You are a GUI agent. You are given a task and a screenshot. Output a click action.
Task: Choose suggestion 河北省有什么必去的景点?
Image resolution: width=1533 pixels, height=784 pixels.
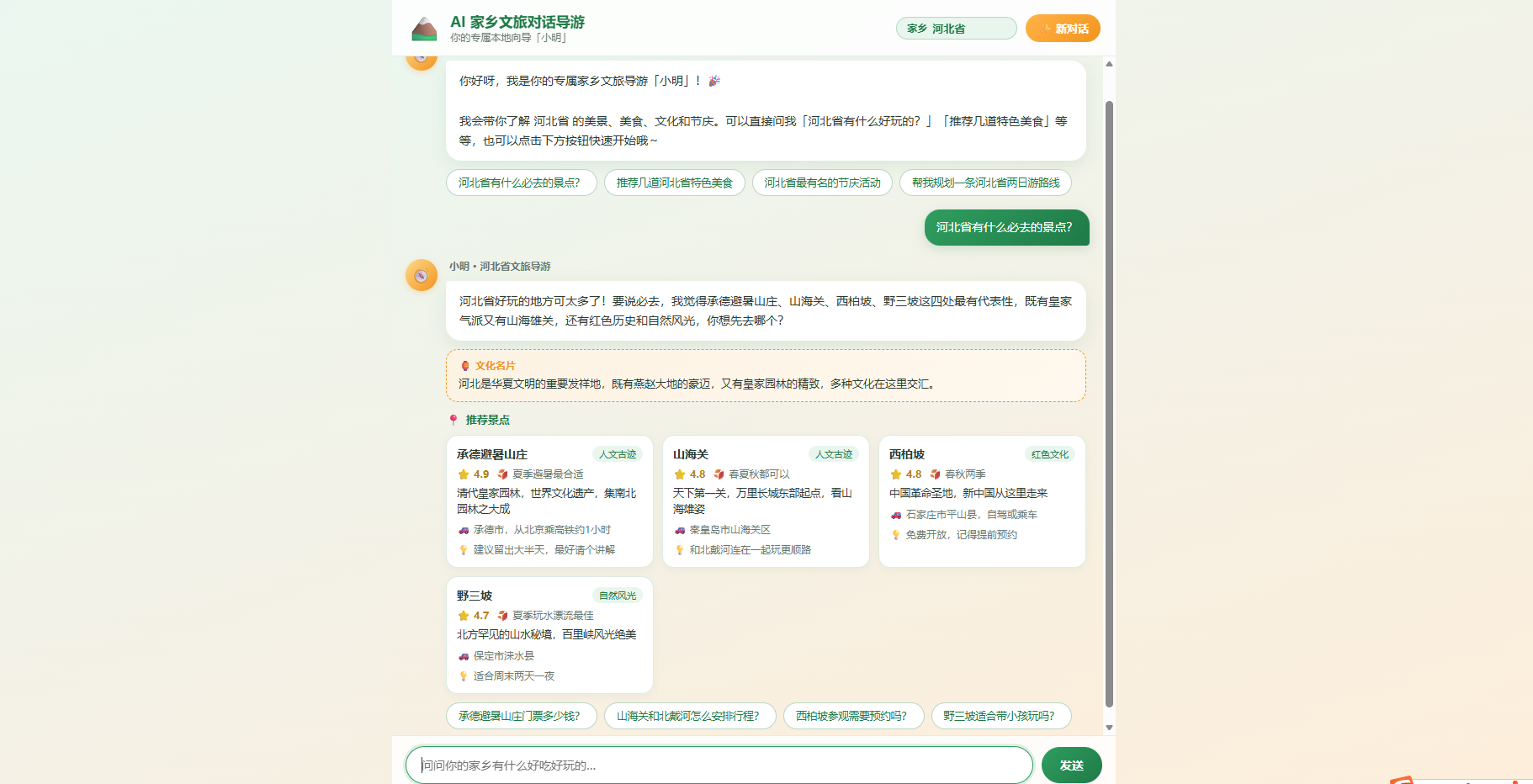point(522,183)
